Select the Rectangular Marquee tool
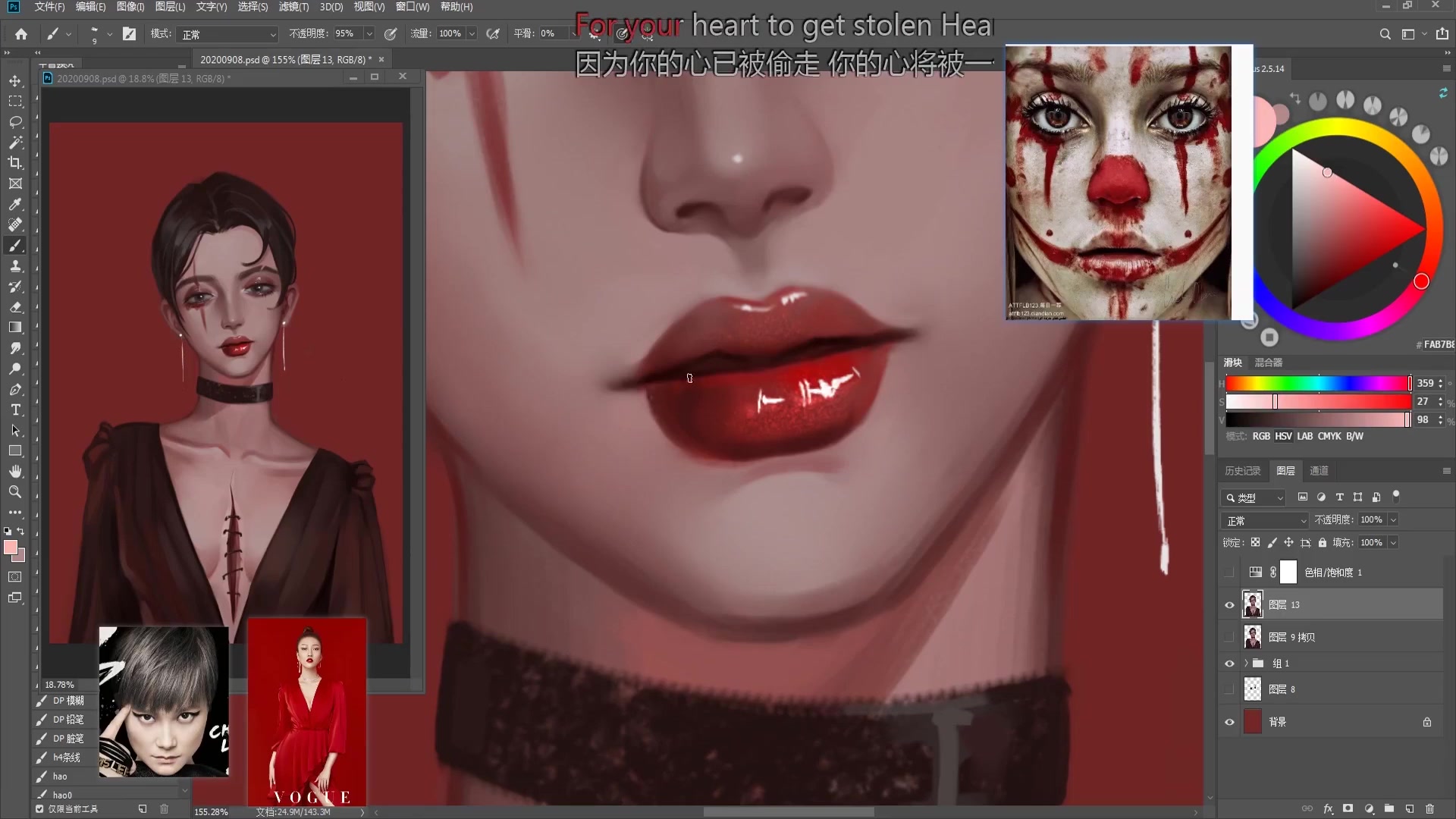The width and height of the screenshot is (1456, 819). coord(15,101)
